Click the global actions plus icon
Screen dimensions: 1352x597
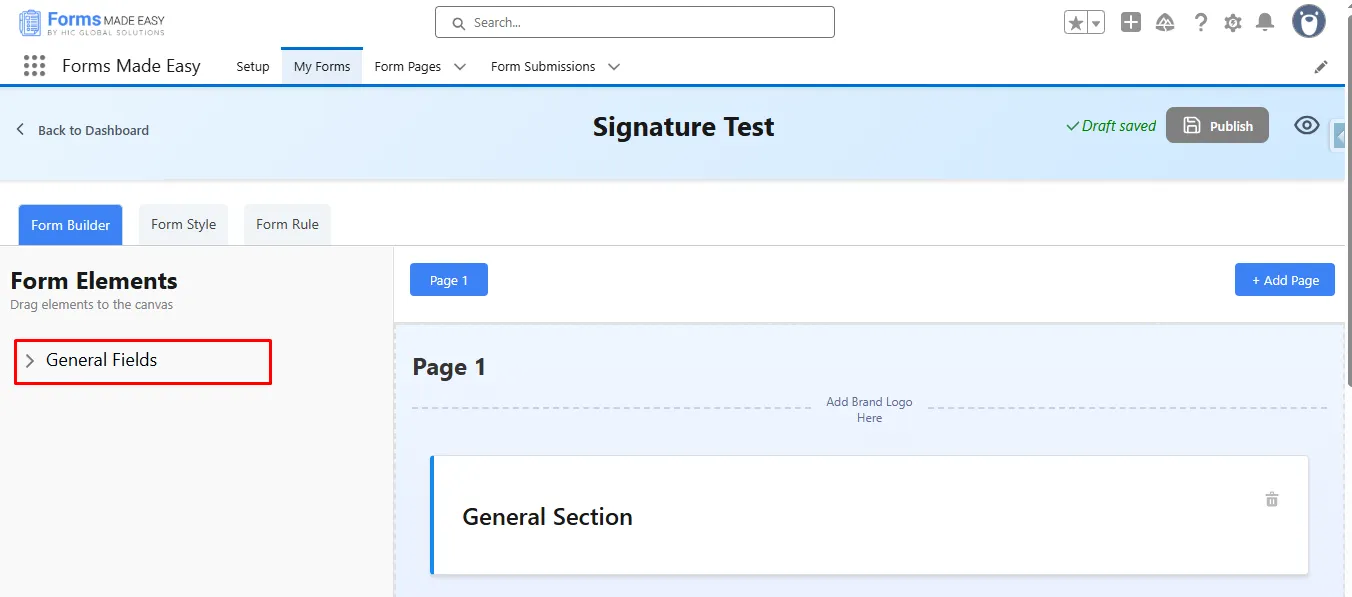1131,23
